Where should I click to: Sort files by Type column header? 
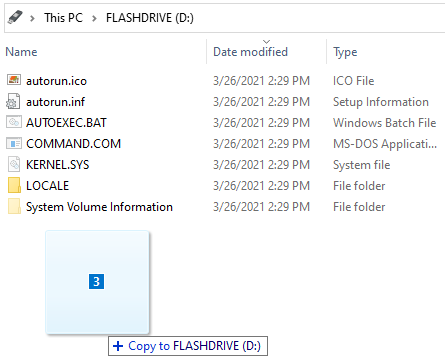click(345, 52)
